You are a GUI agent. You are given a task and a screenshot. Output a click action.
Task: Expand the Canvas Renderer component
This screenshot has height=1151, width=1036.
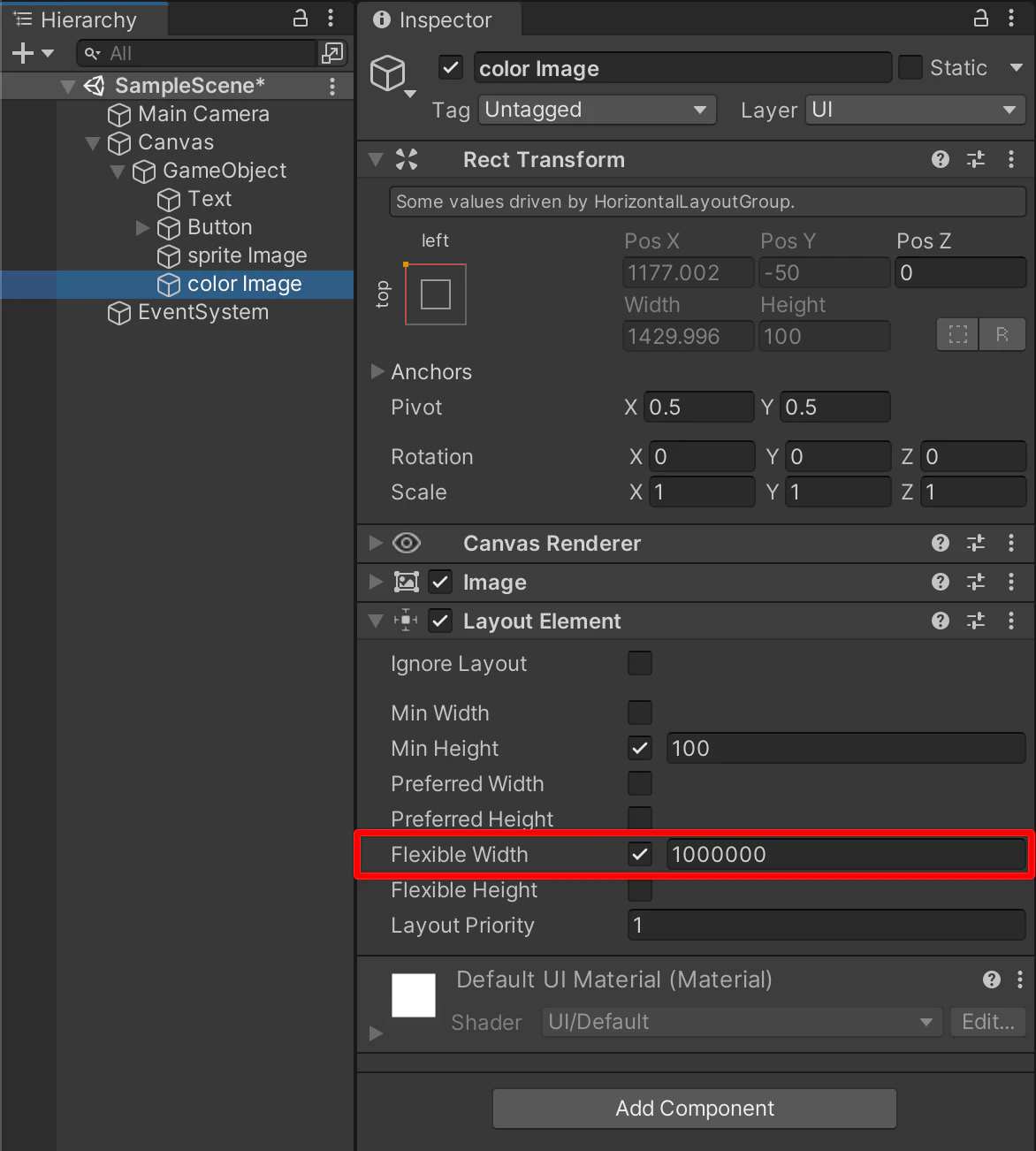click(x=376, y=543)
